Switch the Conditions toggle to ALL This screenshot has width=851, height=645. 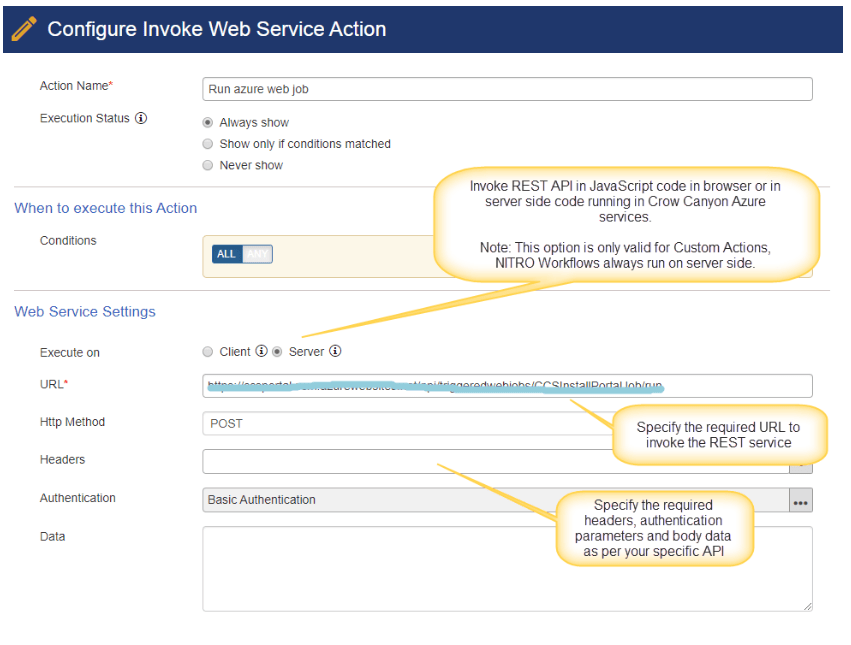[x=227, y=254]
